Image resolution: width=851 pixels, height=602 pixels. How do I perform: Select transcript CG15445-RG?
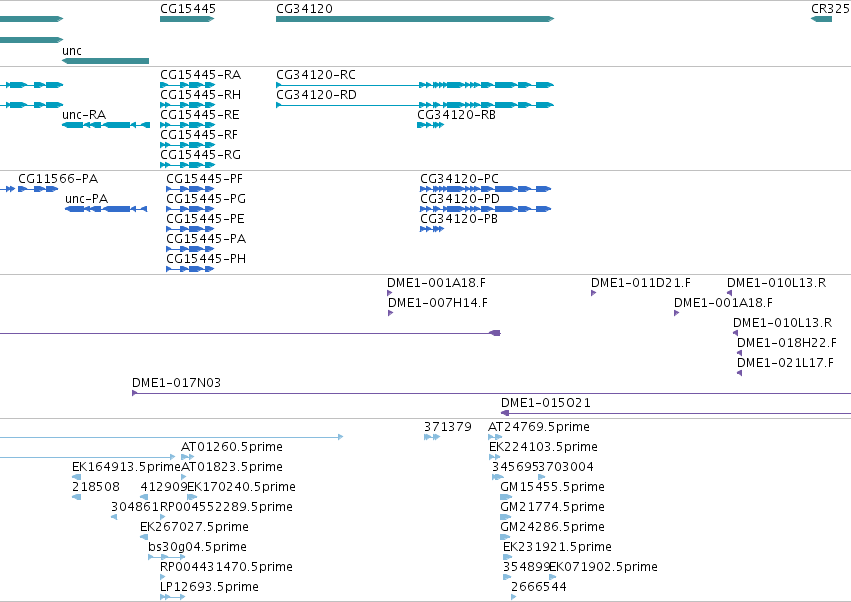(x=200, y=155)
